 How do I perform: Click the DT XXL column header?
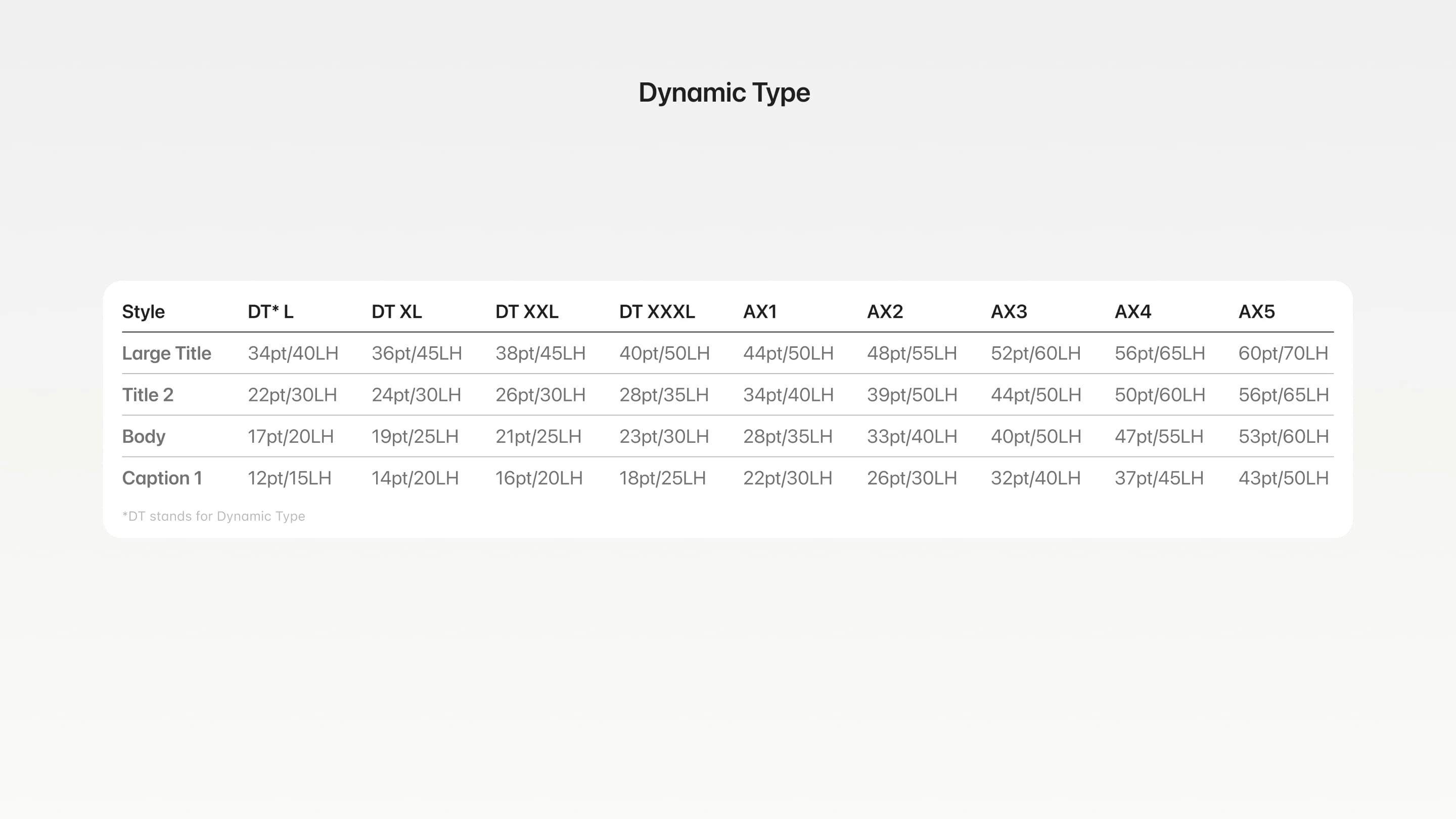coord(527,311)
